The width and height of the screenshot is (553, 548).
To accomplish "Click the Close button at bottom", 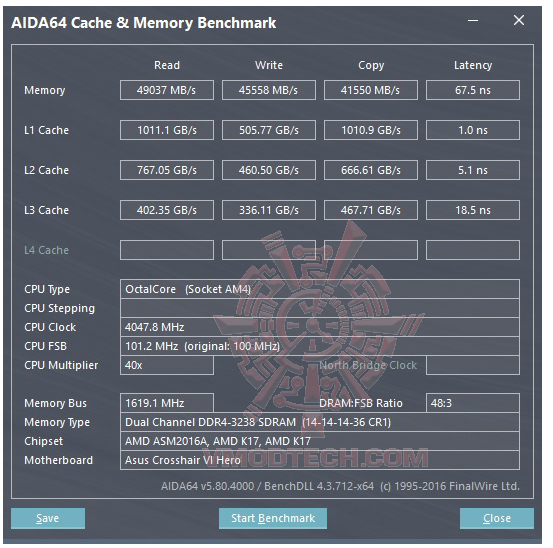I will (x=497, y=518).
